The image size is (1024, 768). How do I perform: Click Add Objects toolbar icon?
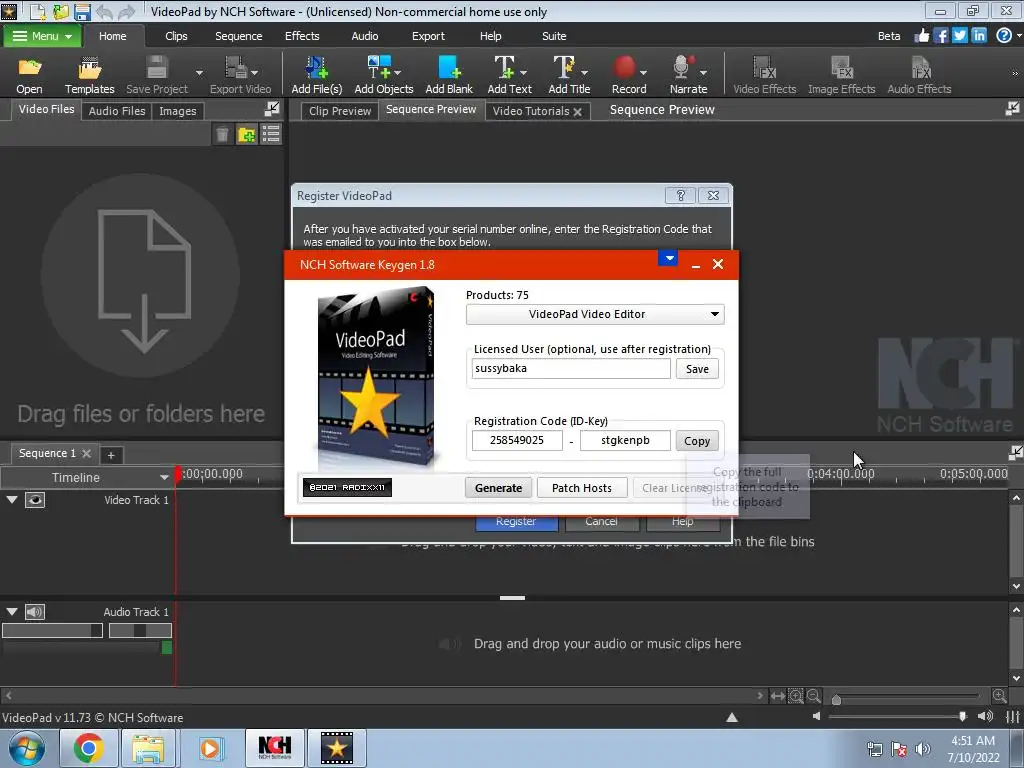379,67
